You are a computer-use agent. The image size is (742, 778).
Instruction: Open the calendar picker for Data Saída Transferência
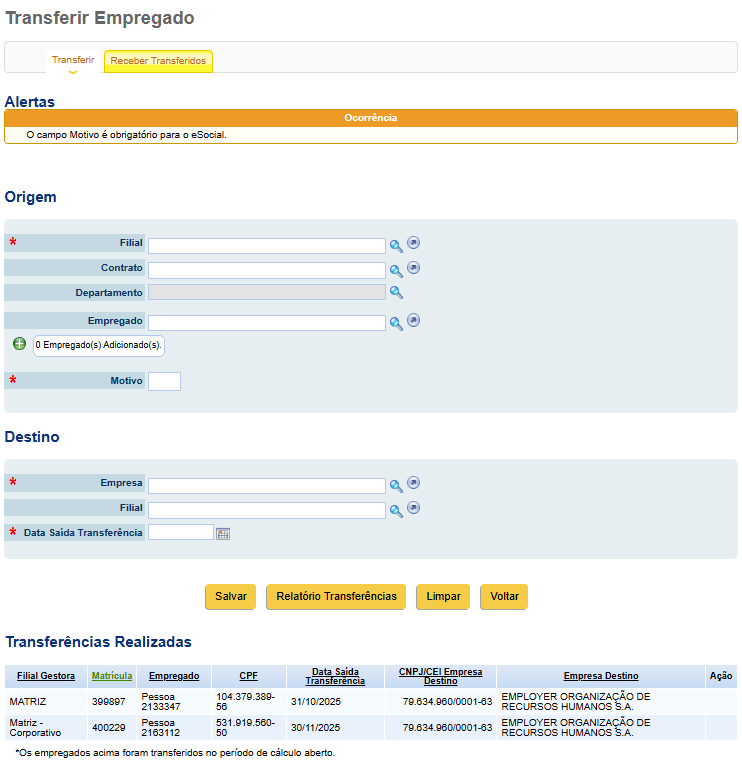pyautogui.click(x=223, y=534)
